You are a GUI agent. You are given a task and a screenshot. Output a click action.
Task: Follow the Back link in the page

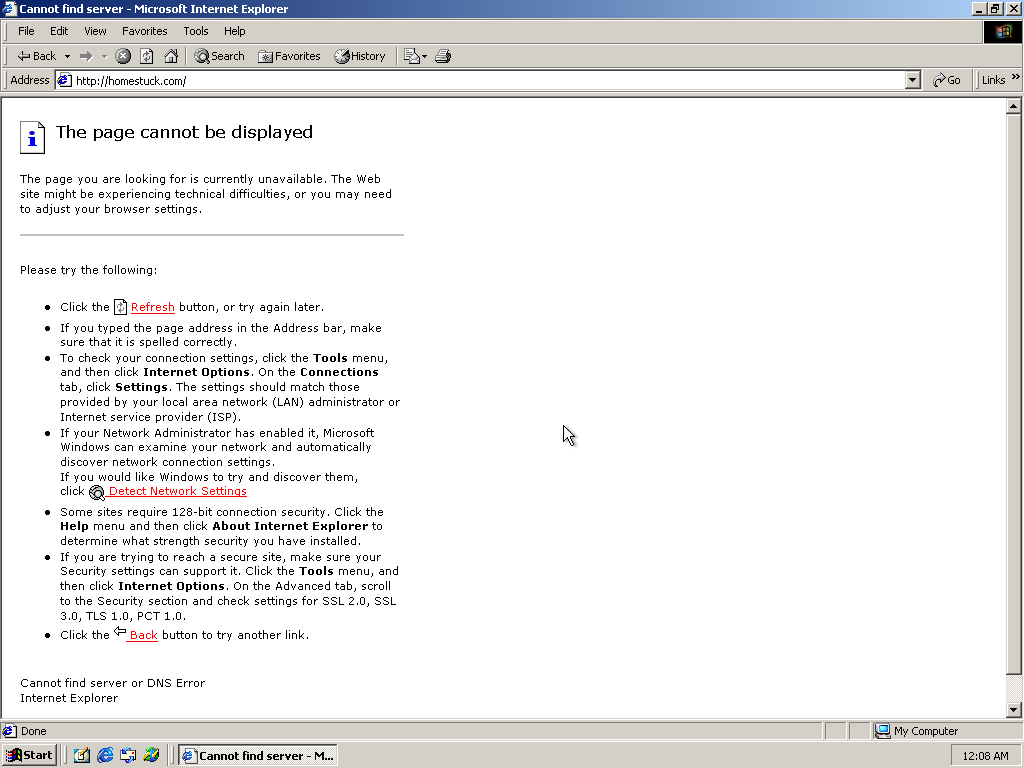click(x=144, y=635)
